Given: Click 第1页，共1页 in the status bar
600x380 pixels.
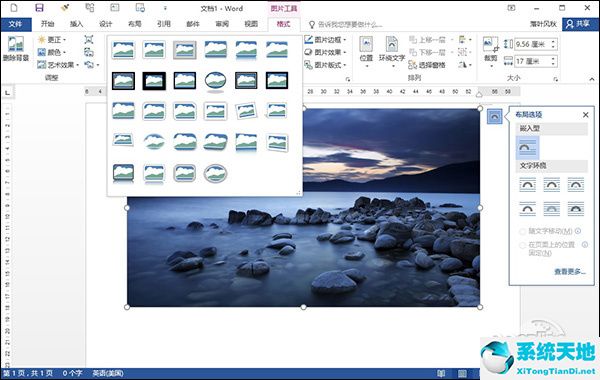Looking at the screenshot, I should click(x=28, y=373).
